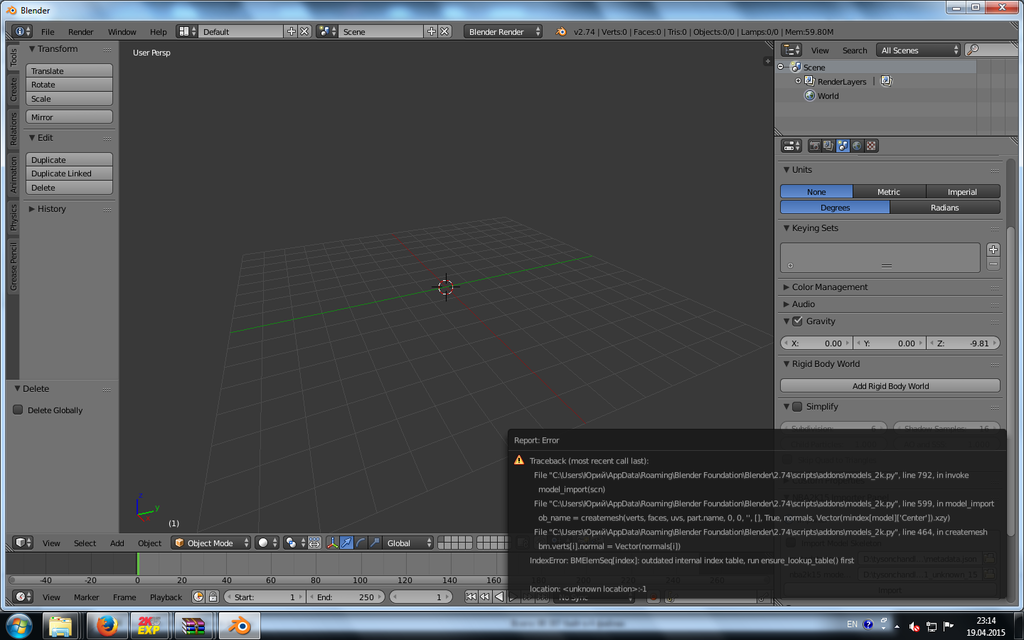Select Degrees rotation units
1024x640 pixels.
pyautogui.click(x=835, y=207)
